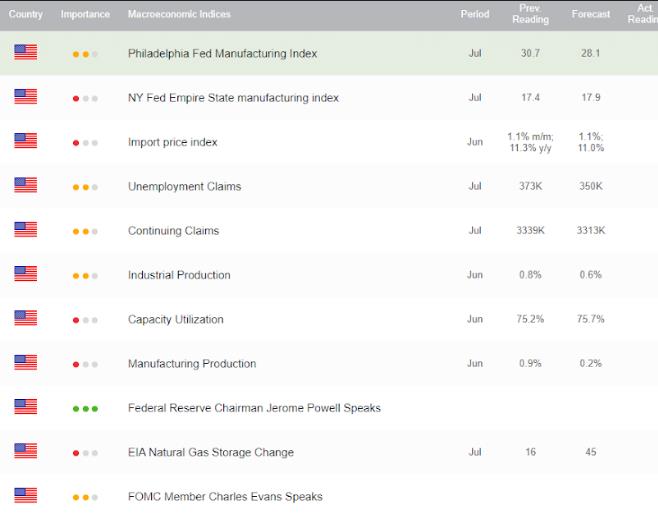Click the US flag in NY Fed Empire State row
The width and height of the screenshot is (658, 514).
coord(26,97)
